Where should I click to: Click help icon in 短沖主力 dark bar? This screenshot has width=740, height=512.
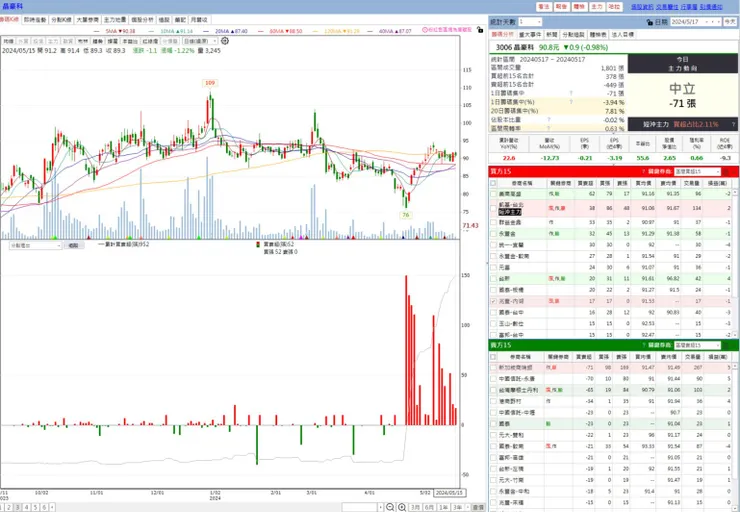(x=733, y=125)
